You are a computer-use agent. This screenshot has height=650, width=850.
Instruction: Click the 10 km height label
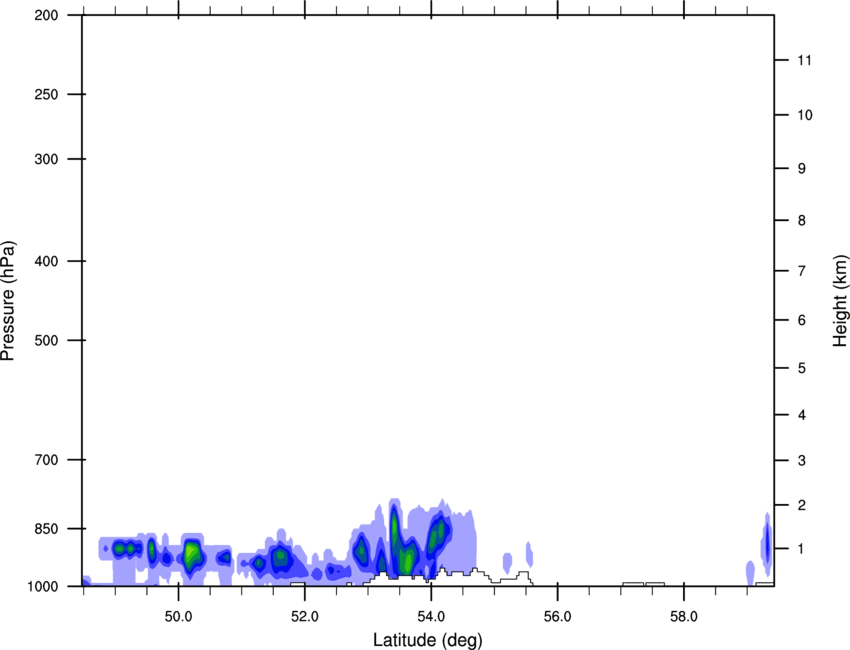[x=805, y=115]
